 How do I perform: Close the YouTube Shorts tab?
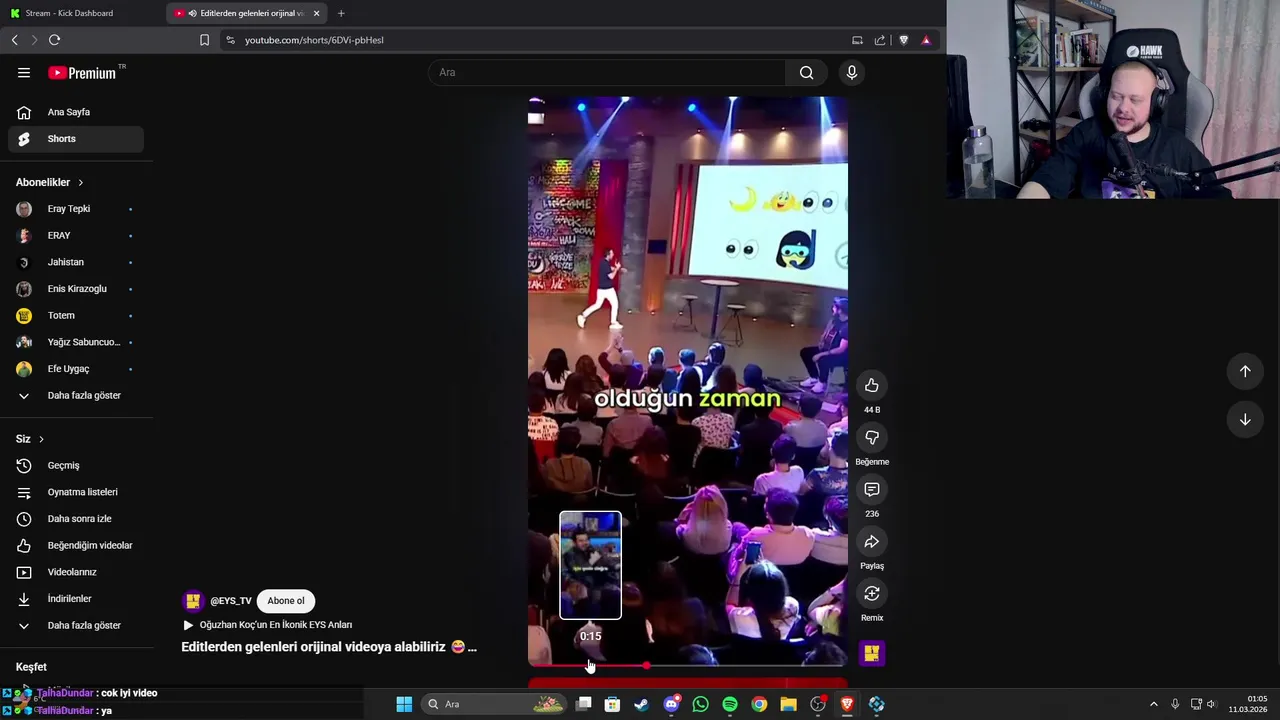pyautogui.click(x=317, y=13)
